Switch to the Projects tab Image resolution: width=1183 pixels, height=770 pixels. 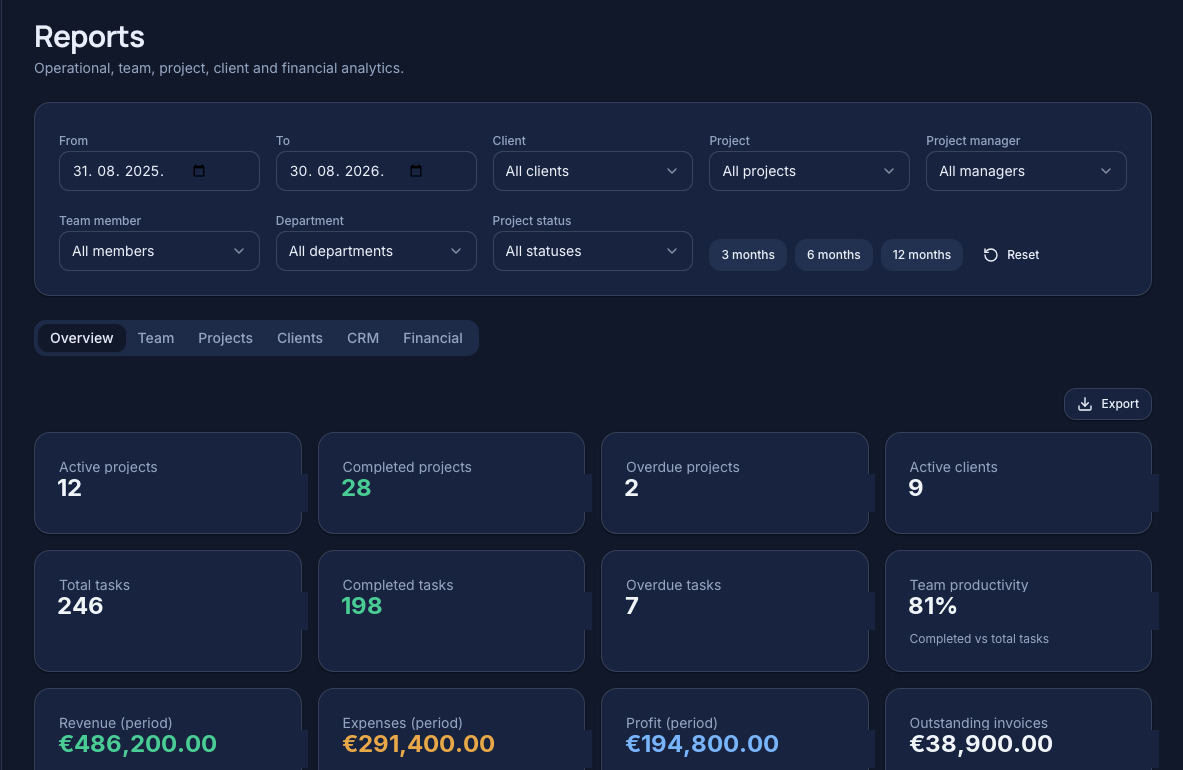226,339
